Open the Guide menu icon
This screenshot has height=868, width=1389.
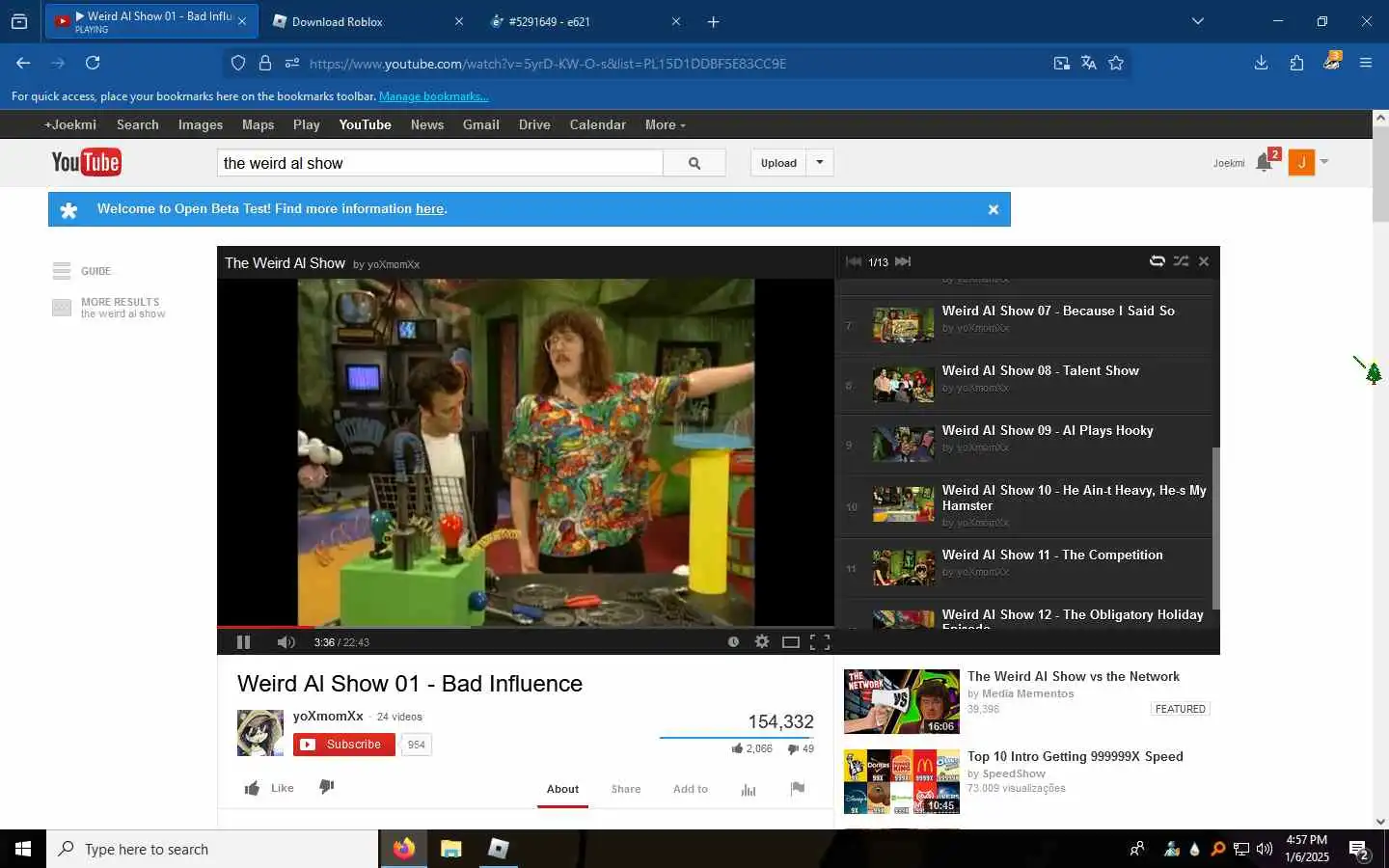(x=62, y=271)
